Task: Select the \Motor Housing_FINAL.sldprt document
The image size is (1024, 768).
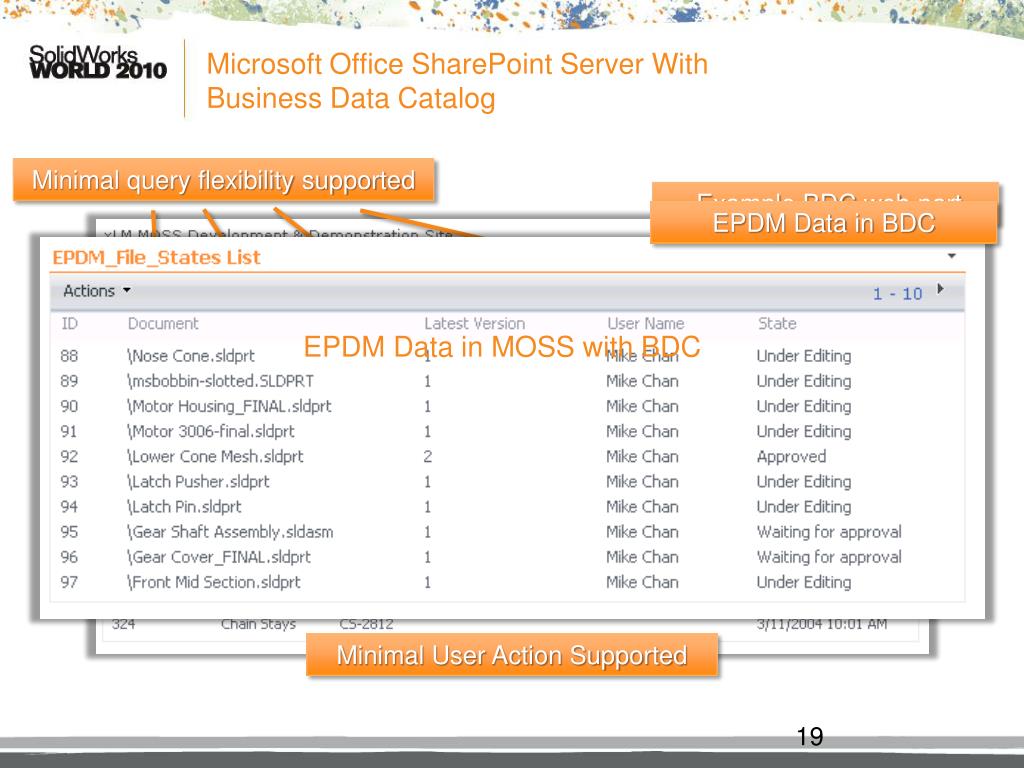Action: (x=229, y=406)
